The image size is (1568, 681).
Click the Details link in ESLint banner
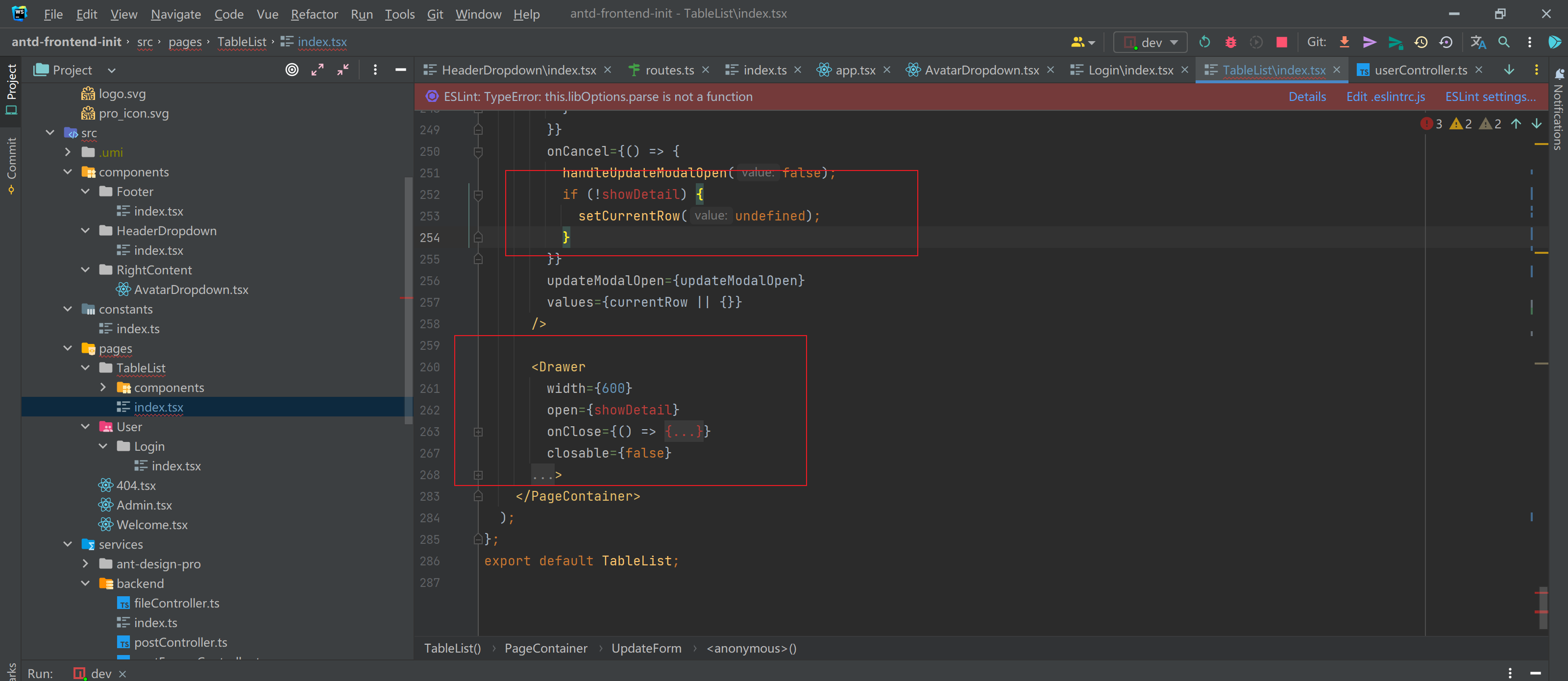coord(1307,97)
